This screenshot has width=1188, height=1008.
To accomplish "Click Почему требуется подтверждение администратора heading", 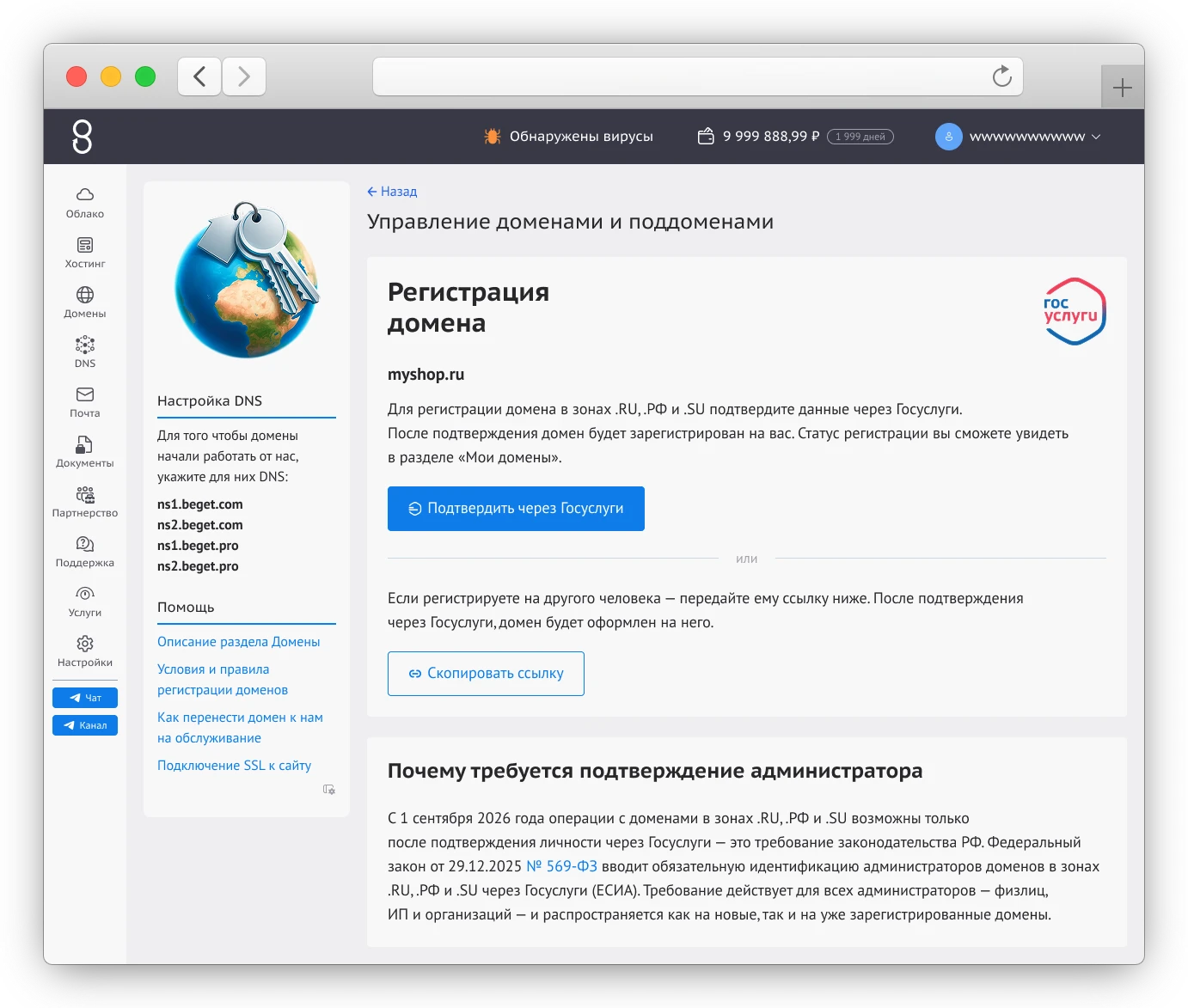I will click(x=655, y=771).
